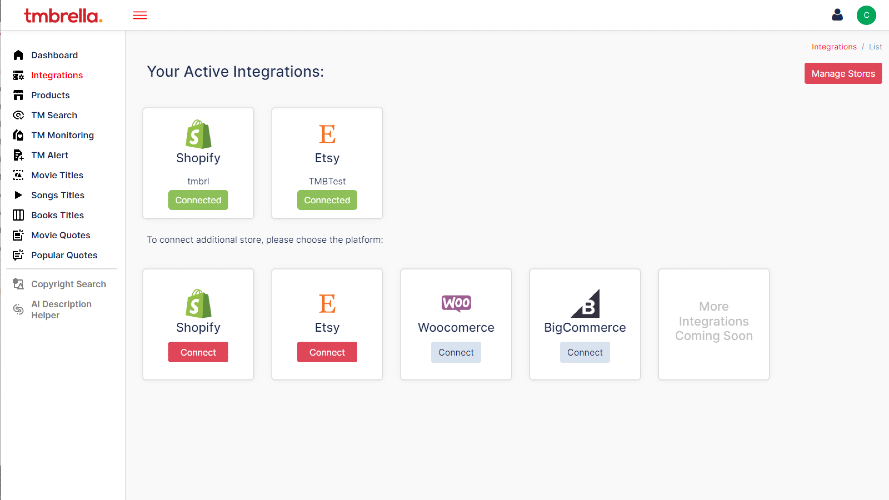Click the Connected badge under Etsy TMBTest
This screenshot has width=889, height=500.
[327, 200]
